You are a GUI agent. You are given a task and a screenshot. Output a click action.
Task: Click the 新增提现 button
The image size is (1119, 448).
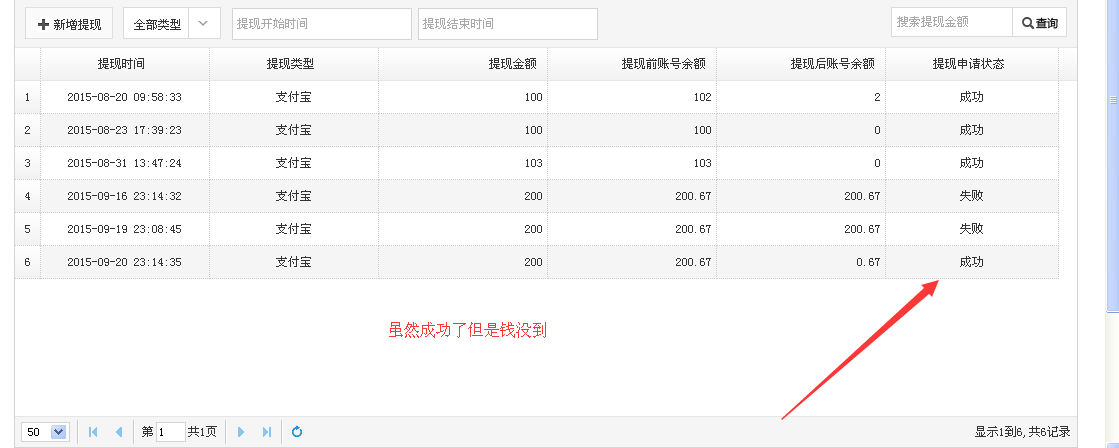click(x=69, y=24)
